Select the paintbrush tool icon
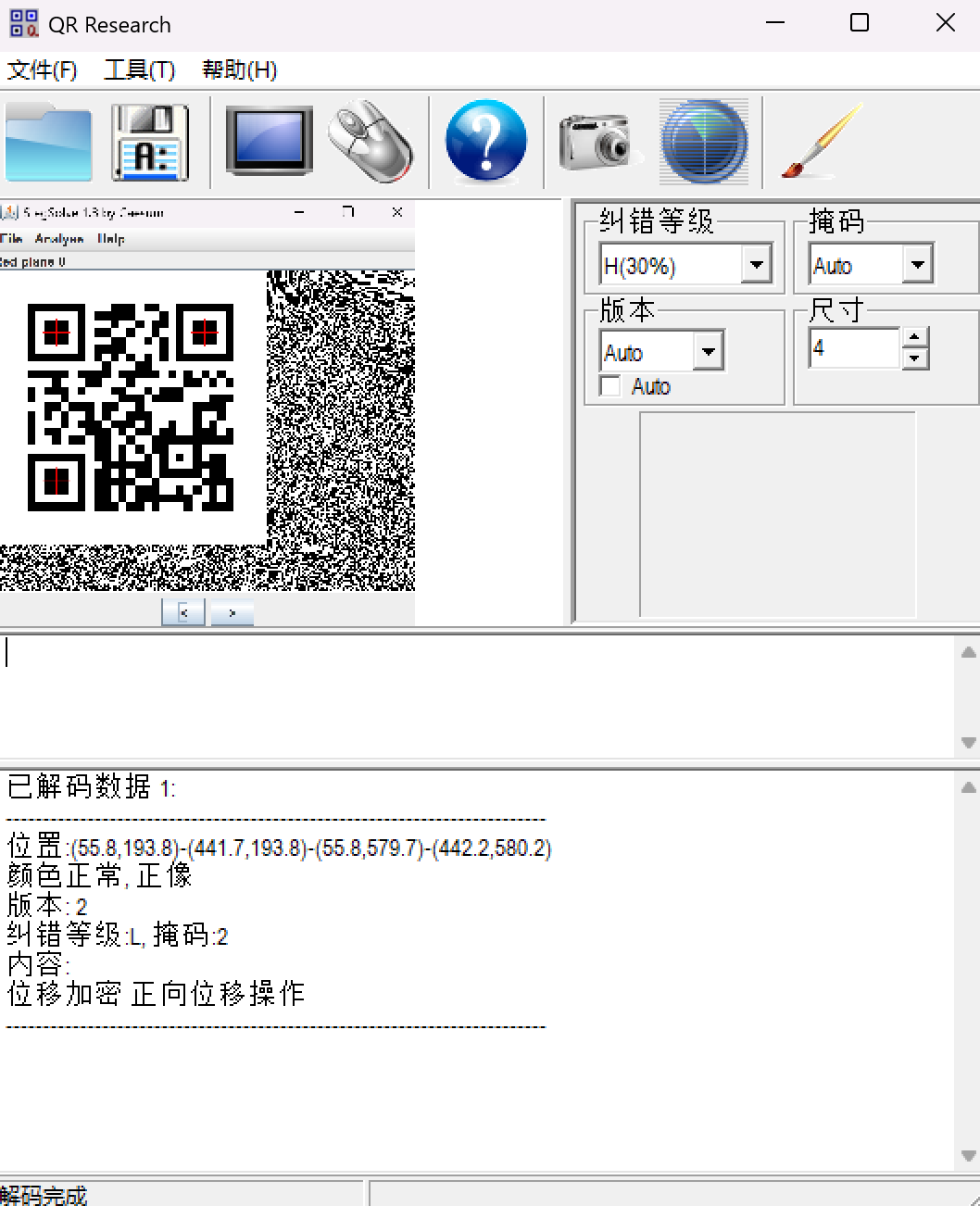This screenshot has width=980, height=1206. [821, 141]
